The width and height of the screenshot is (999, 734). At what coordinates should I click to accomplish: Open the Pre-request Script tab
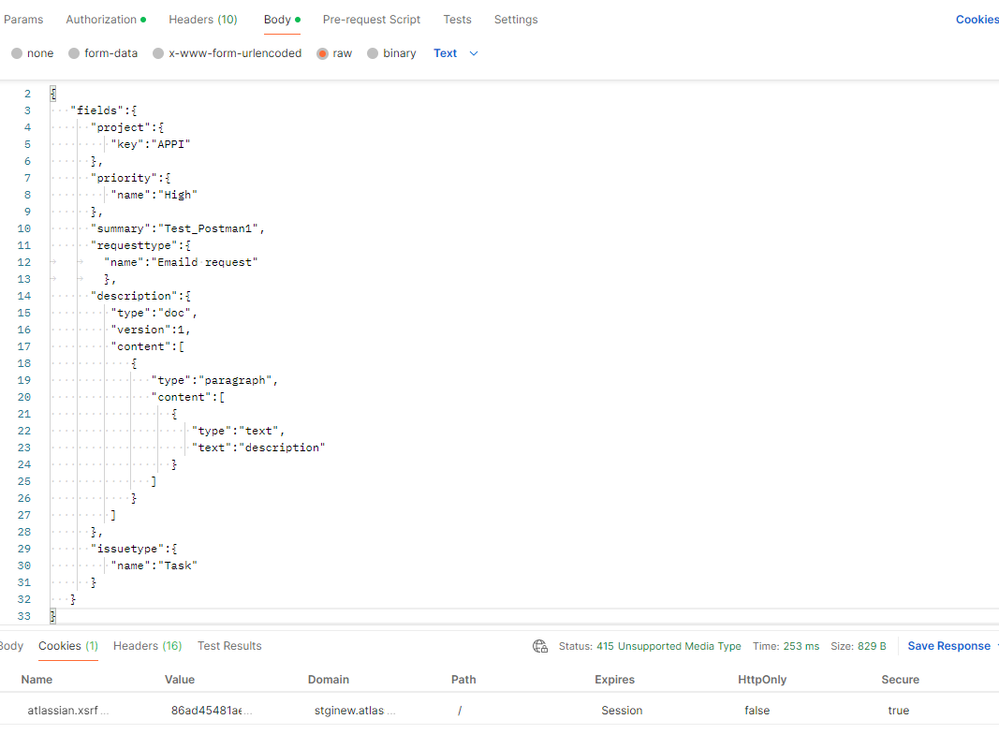click(x=371, y=19)
